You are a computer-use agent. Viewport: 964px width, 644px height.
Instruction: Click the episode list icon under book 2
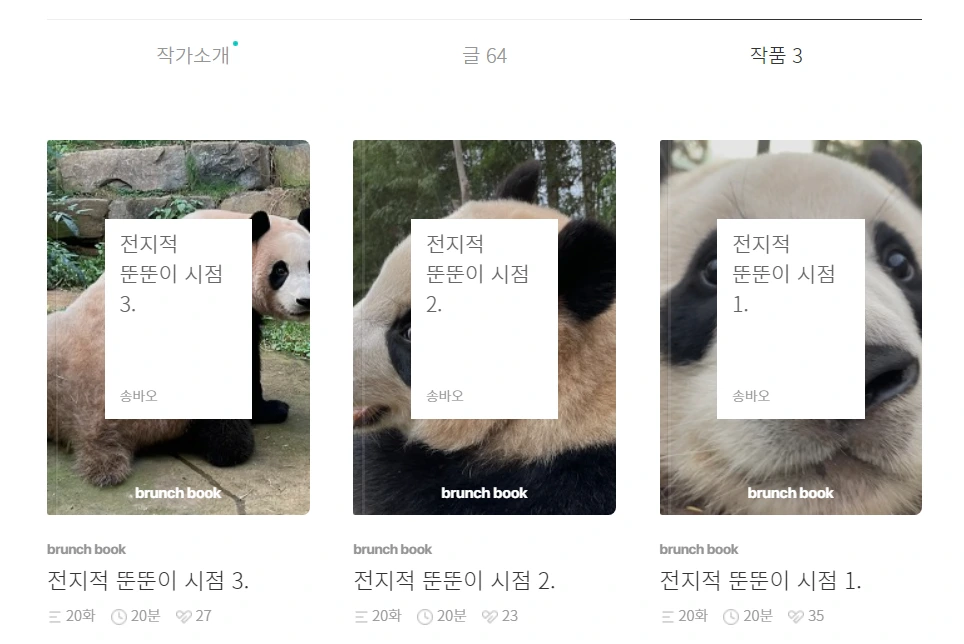click(x=361, y=616)
